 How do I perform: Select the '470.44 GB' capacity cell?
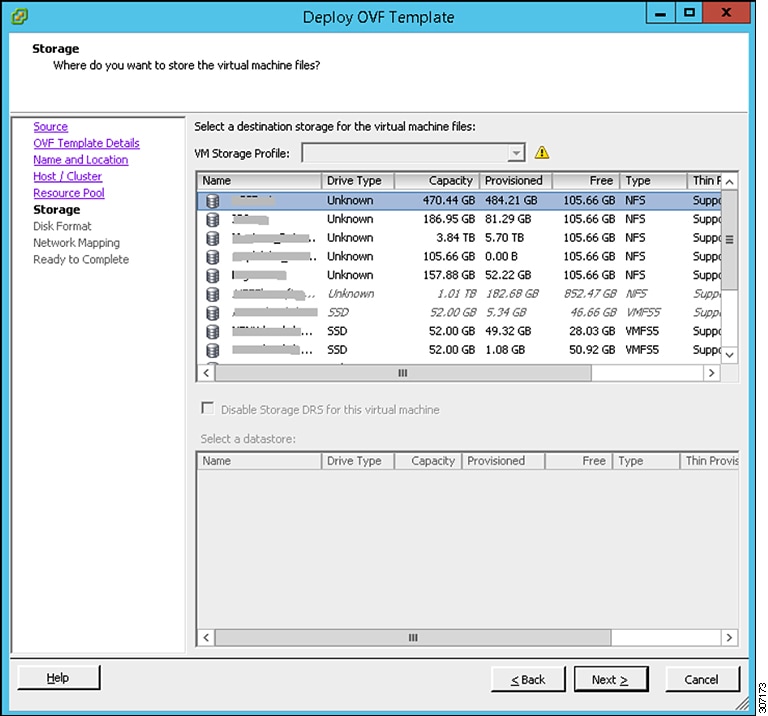[x=449, y=200]
